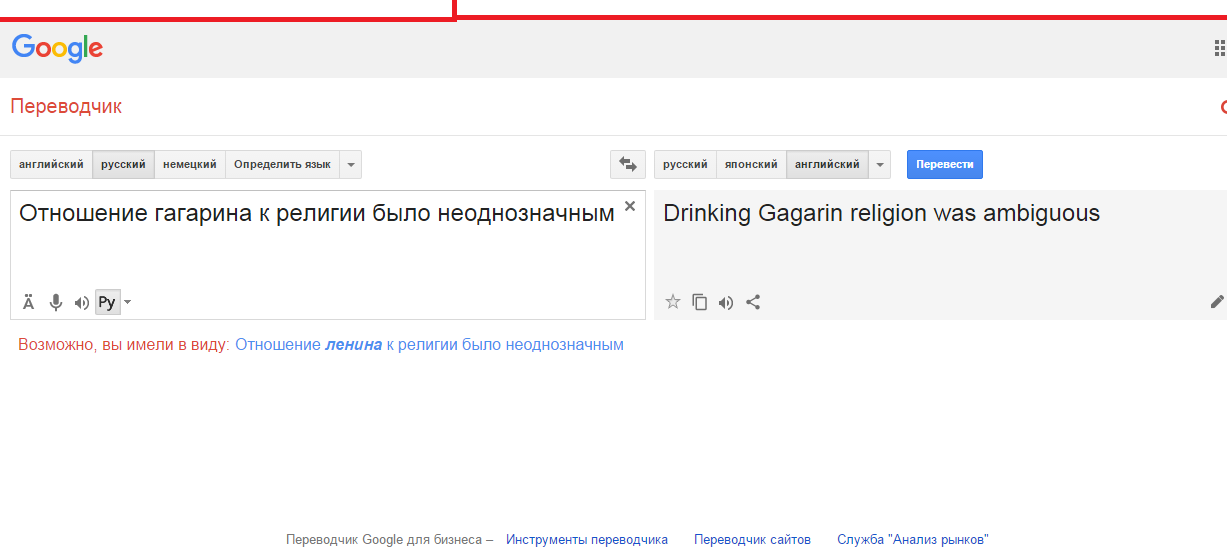Click the Google logo

(x=57, y=48)
